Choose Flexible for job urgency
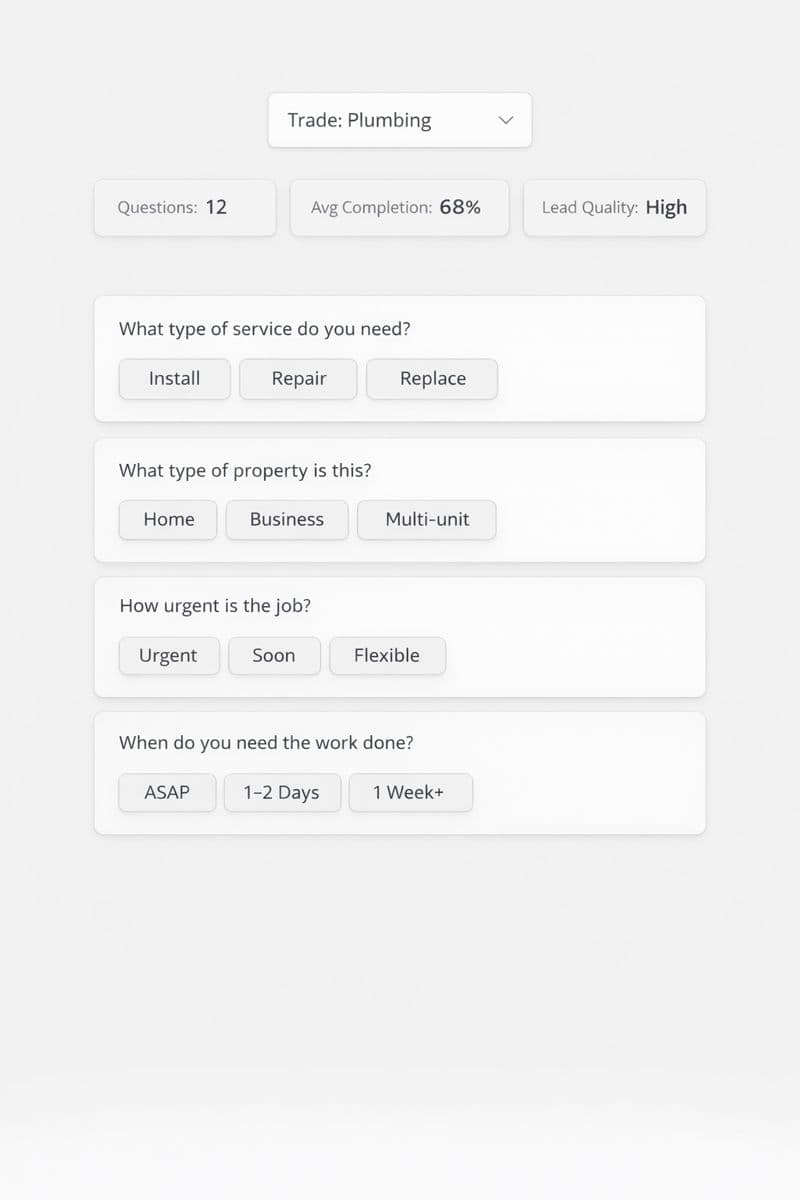The image size is (800, 1200). 387,656
